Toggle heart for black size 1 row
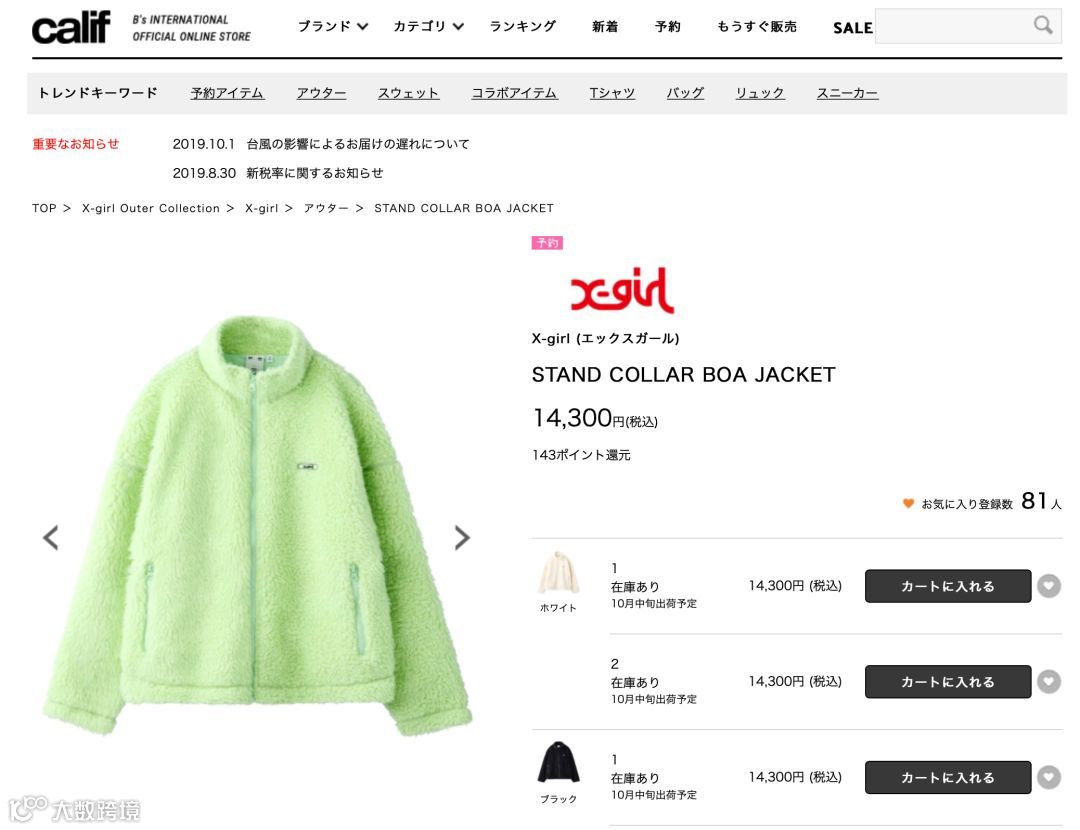This screenshot has width=1080, height=830. [1049, 778]
